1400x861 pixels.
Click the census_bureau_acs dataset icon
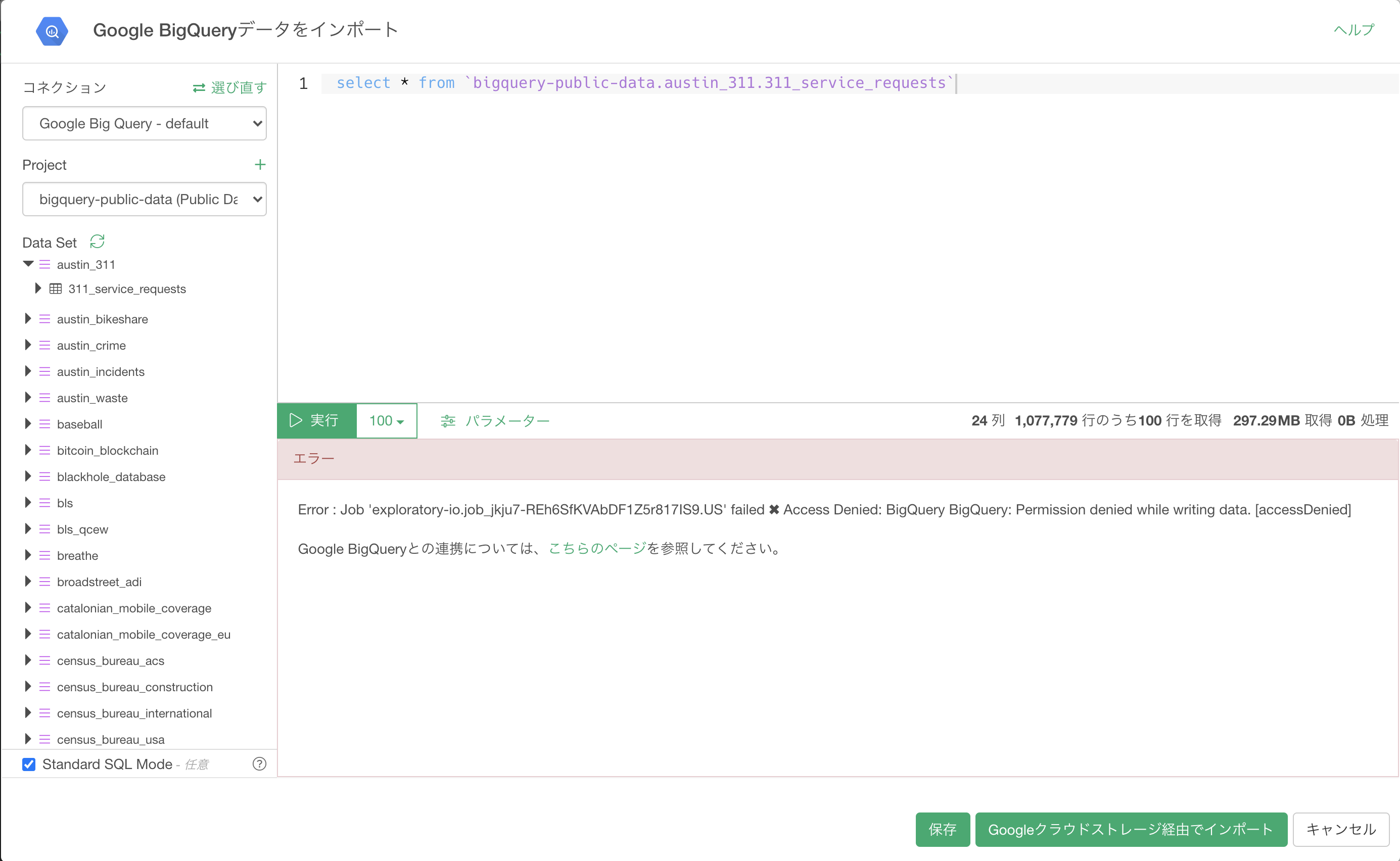pyautogui.click(x=45, y=660)
